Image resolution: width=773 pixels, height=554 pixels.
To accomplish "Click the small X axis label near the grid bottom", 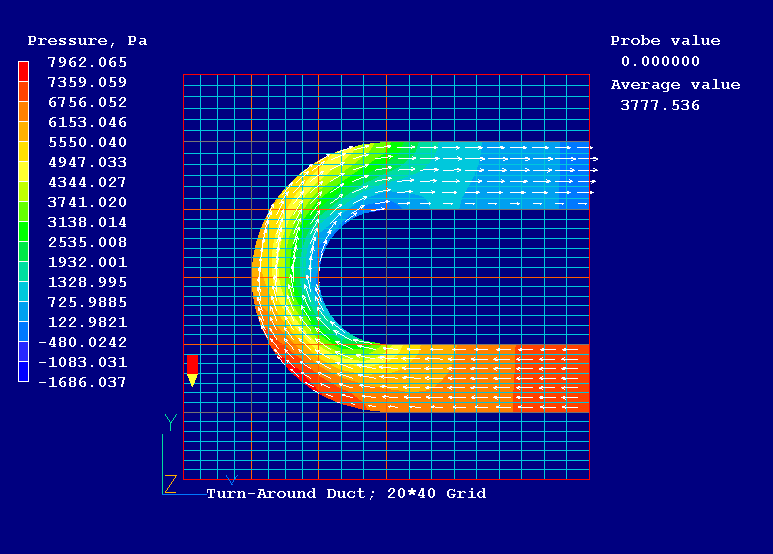I will tap(232, 480).
